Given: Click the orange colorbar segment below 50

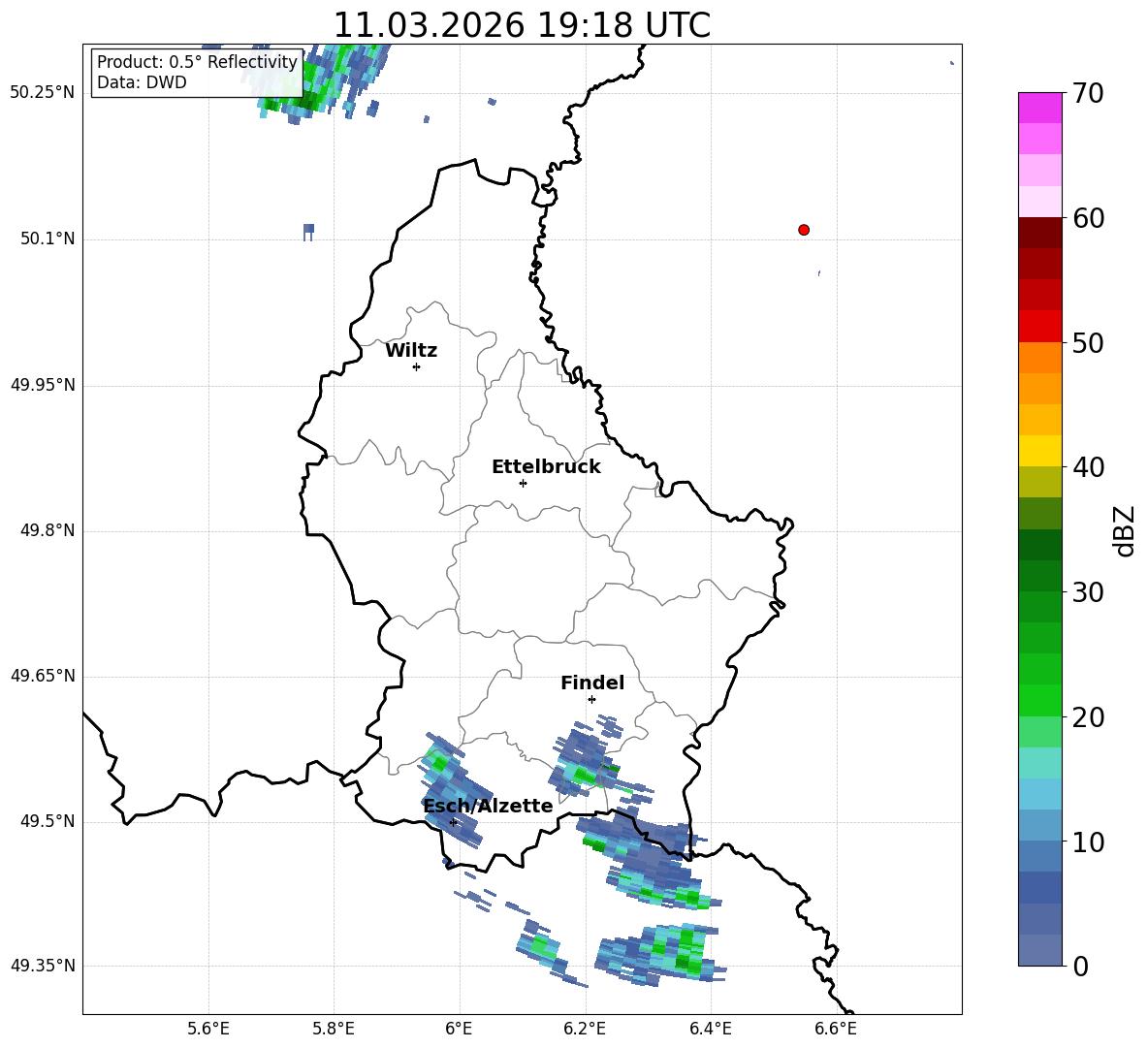Looking at the screenshot, I should [1040, 357].
